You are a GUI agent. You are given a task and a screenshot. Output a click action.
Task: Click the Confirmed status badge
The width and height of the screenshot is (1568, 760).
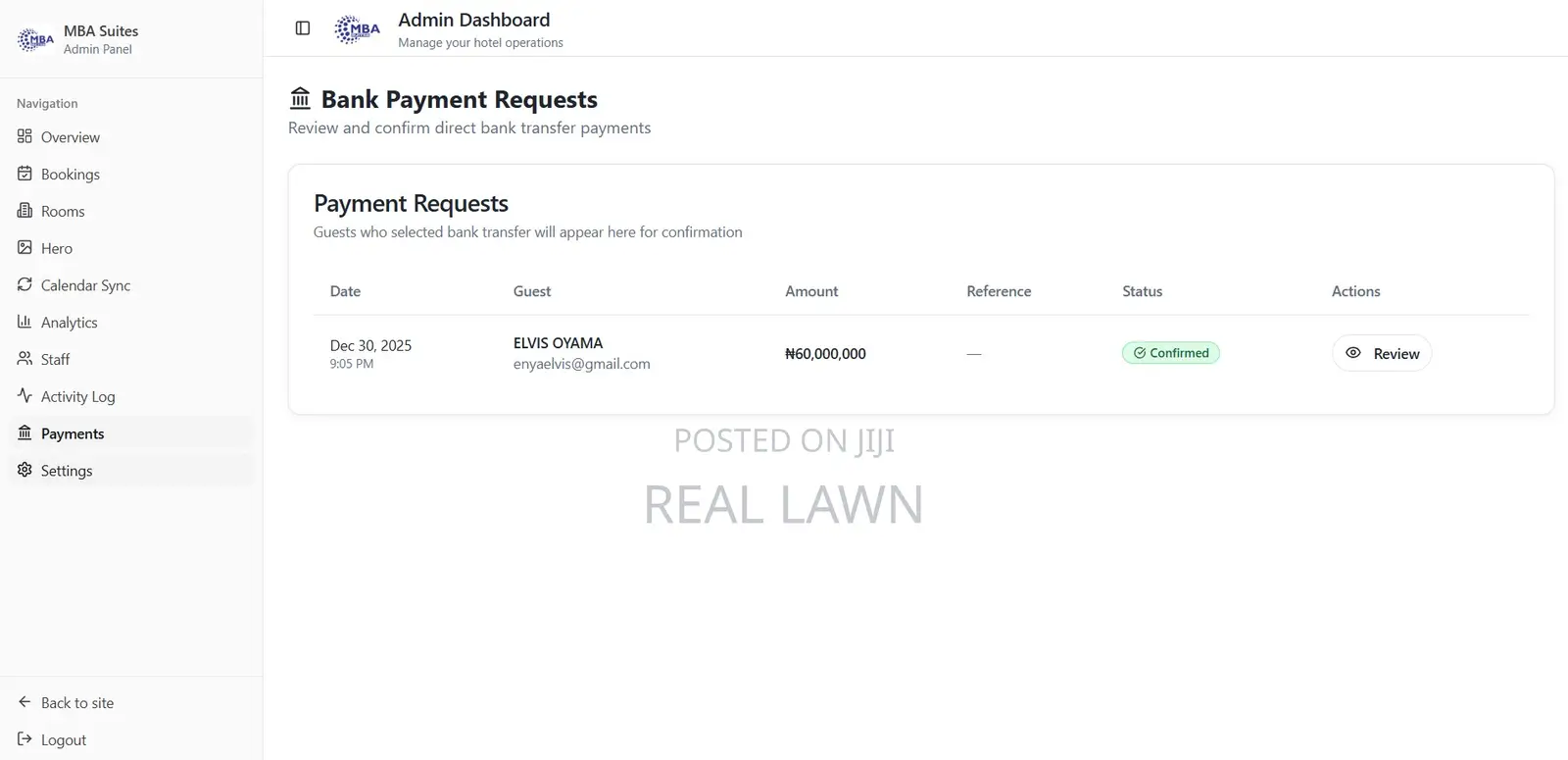click(x=1171, y=353)
